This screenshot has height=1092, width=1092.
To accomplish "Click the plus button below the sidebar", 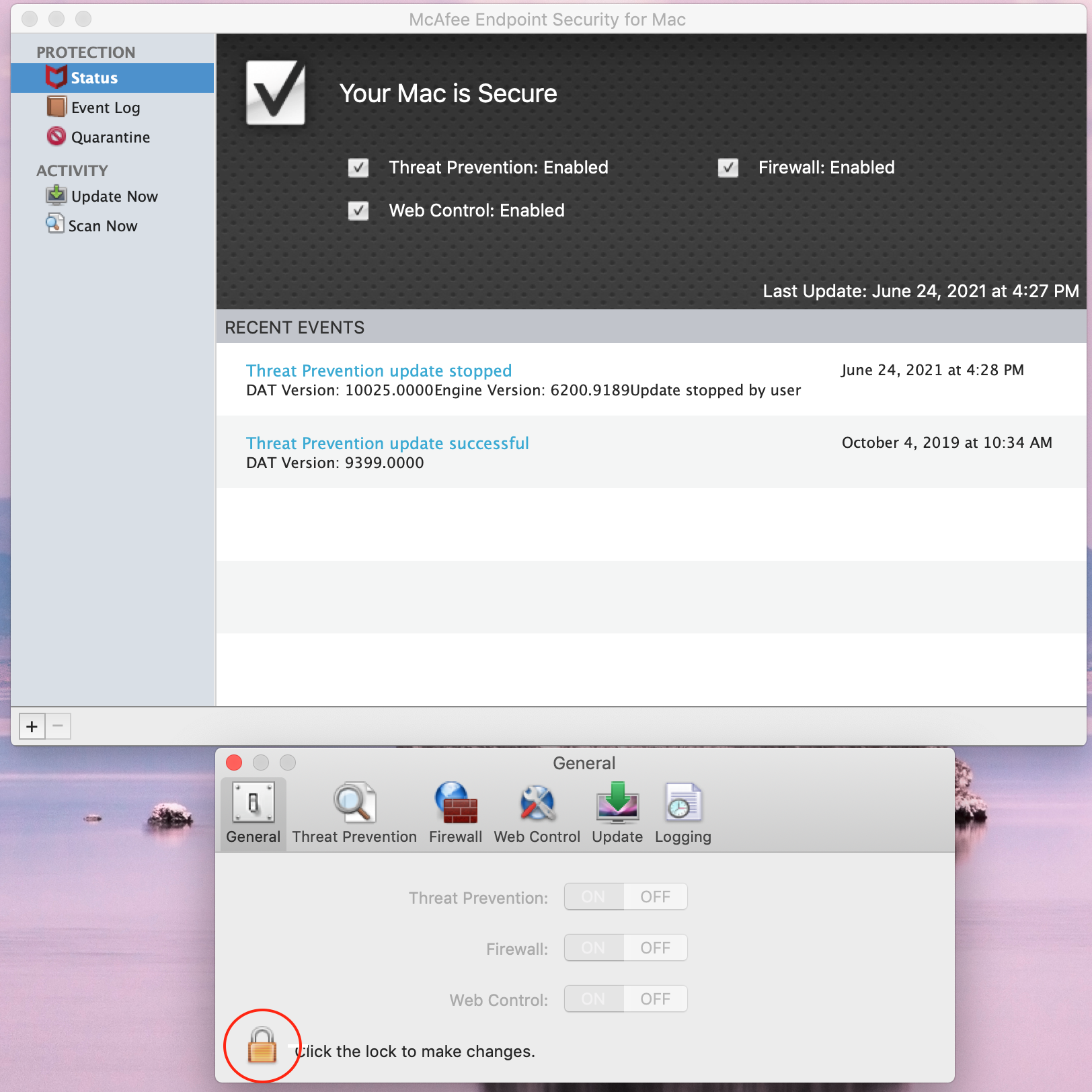I will [x=32, y=726].
